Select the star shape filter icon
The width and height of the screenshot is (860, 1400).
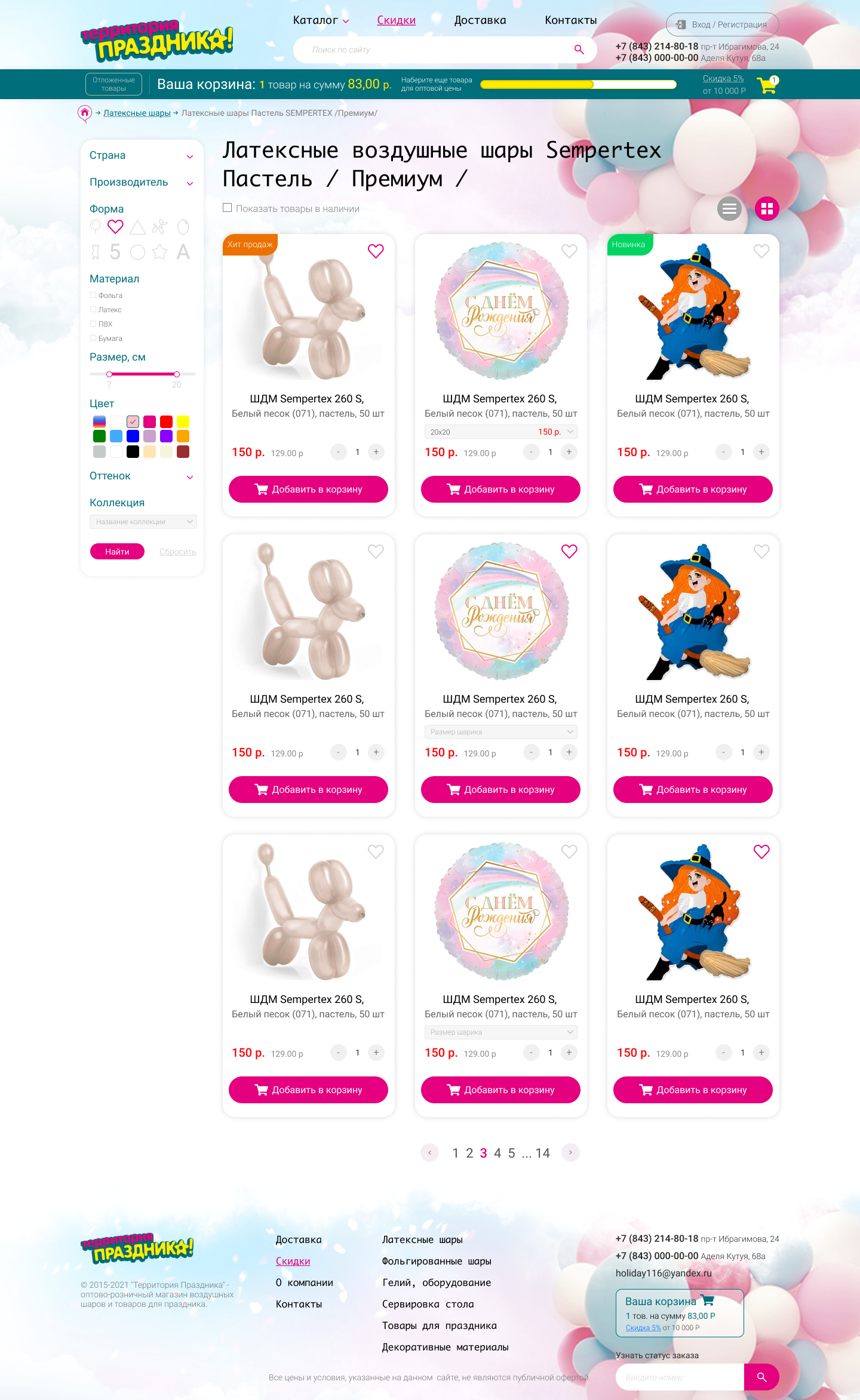[159, 252]
